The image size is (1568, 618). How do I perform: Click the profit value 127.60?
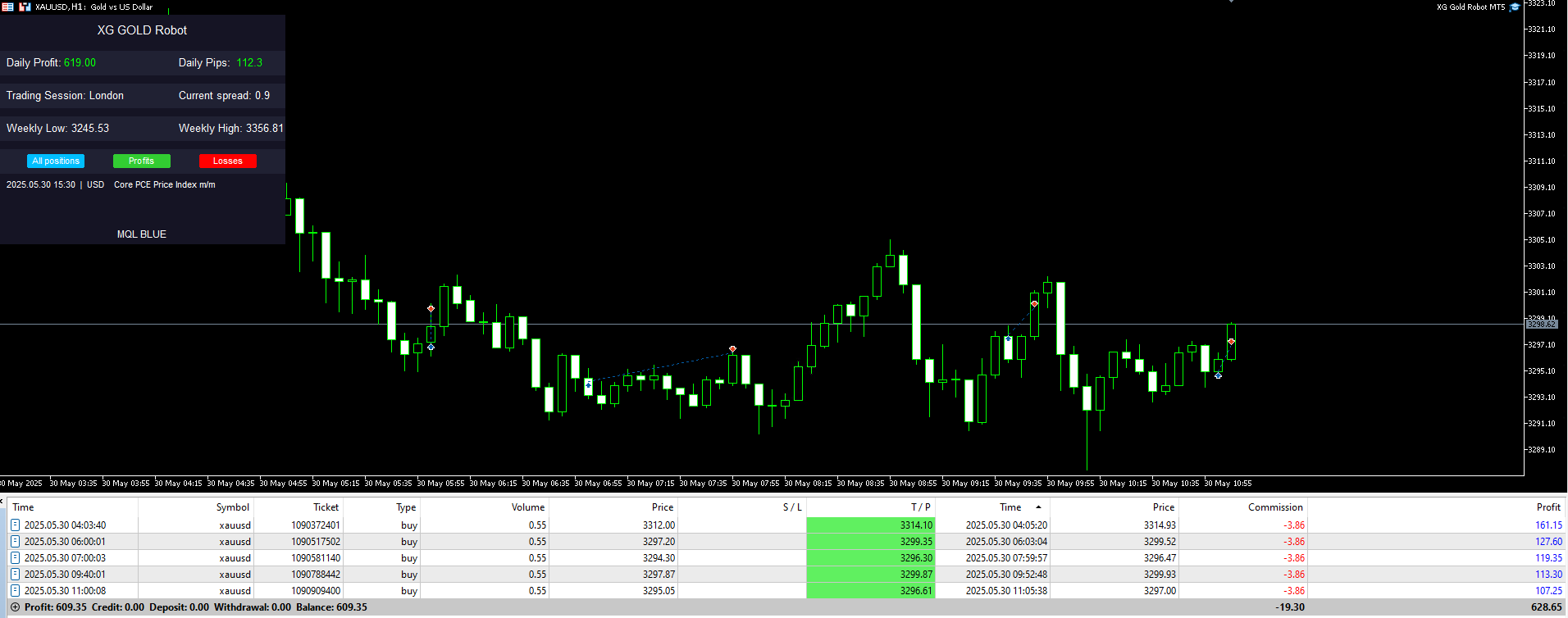coord(1548,542)
